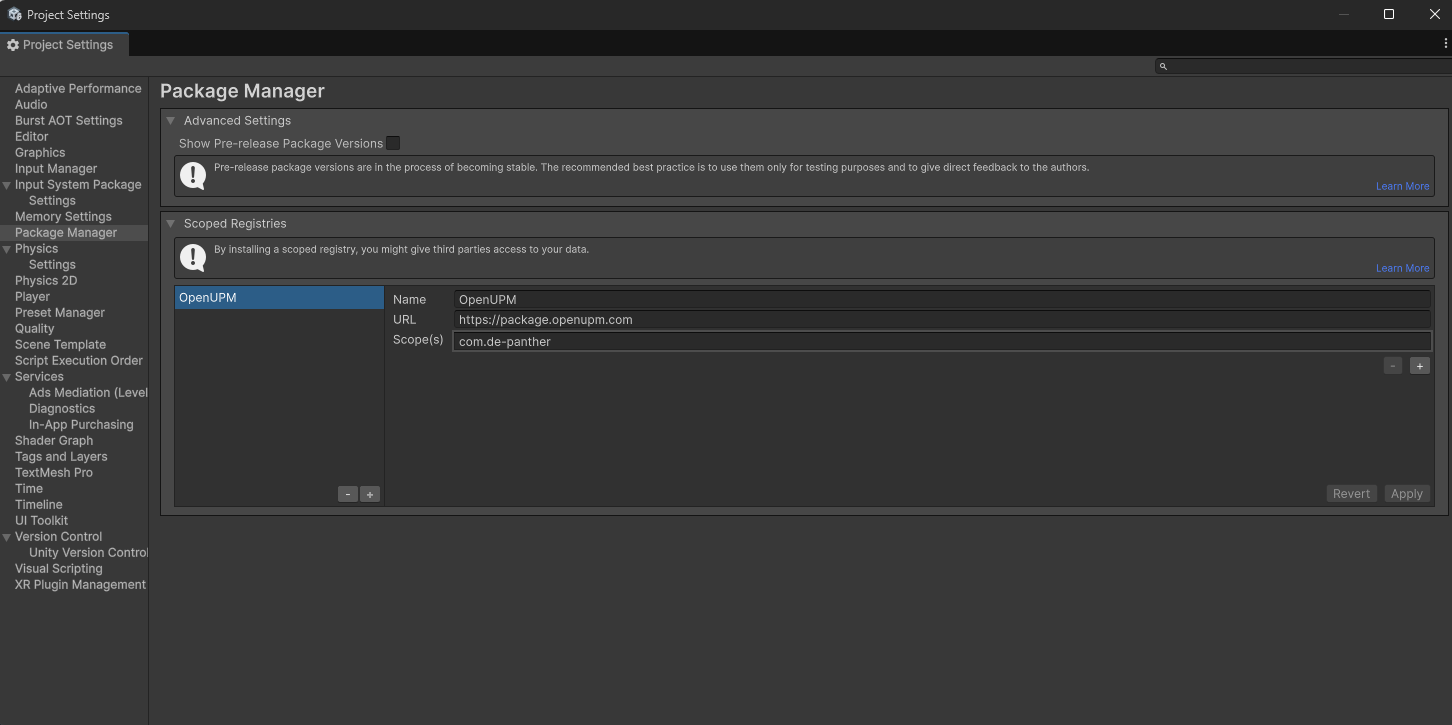Revert the scoped registry changes

(1351, 493)
